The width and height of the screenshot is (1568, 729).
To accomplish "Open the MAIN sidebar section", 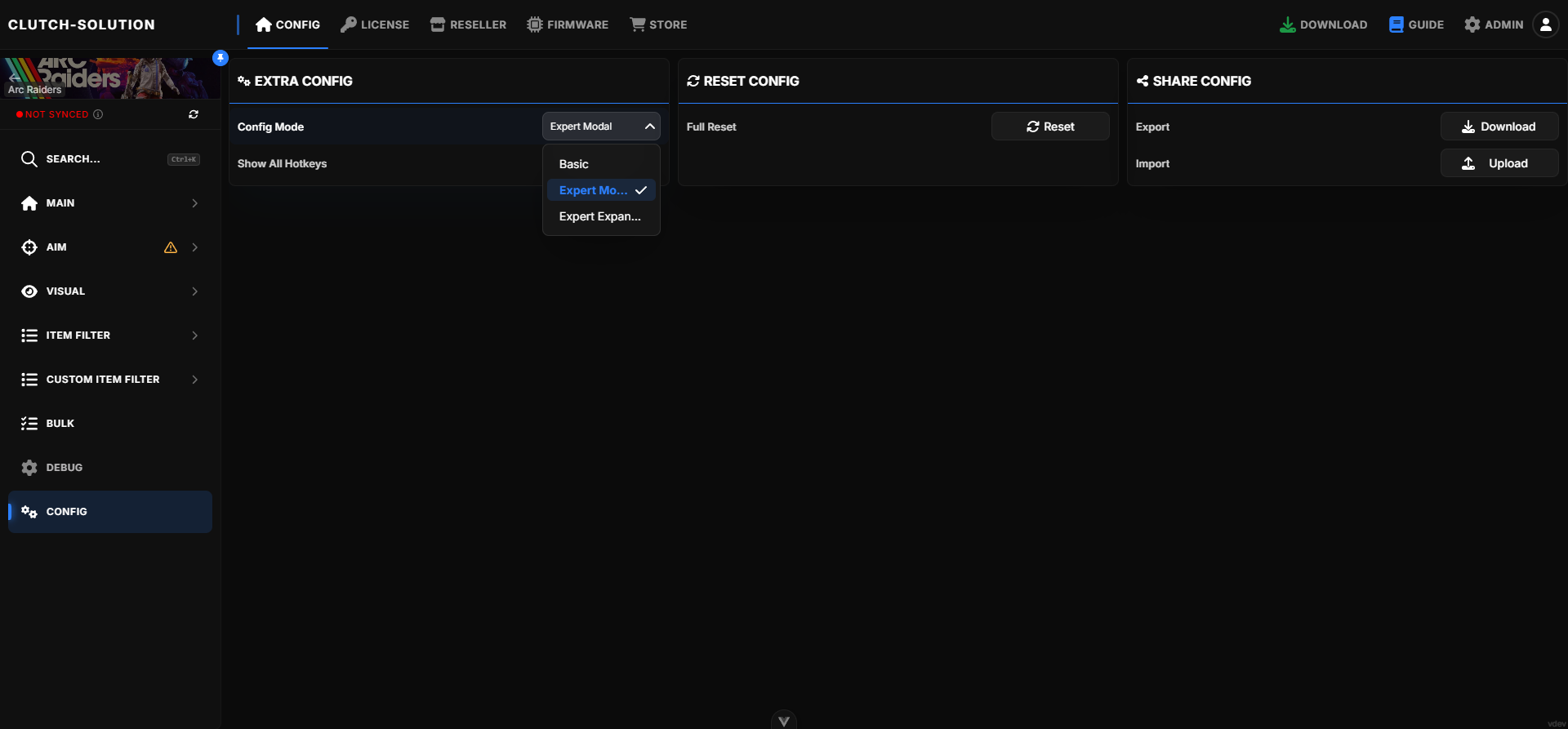I will pyautogui.click(x=110, y=203).
